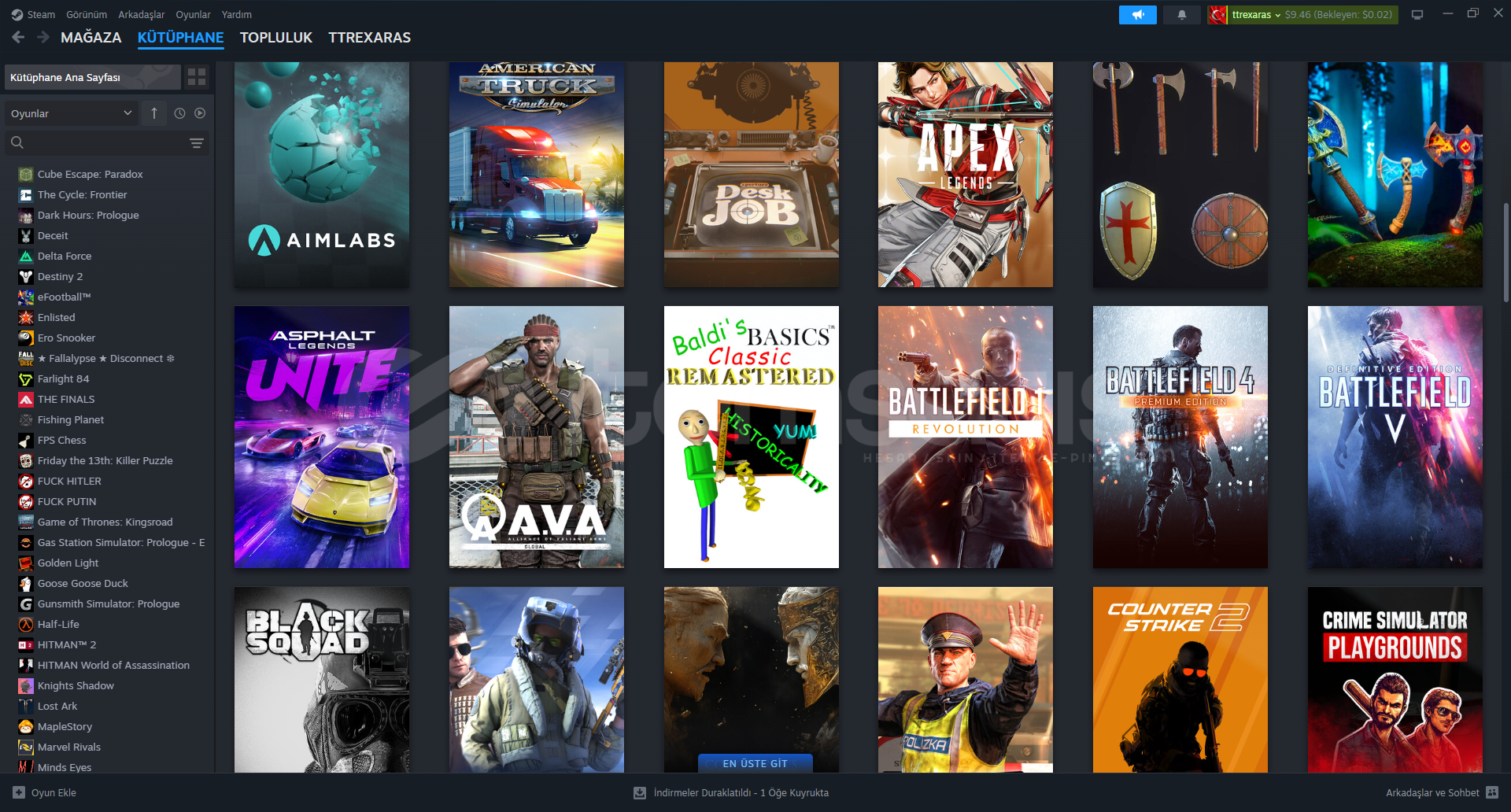Click the library search input field
1511x812 pixels.
107,143
